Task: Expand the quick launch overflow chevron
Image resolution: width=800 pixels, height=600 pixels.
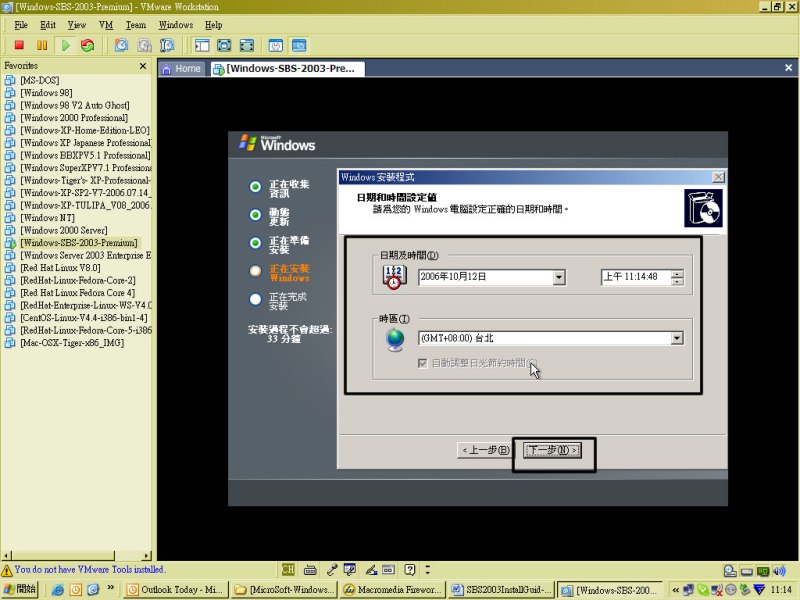Action: (111, 588)
